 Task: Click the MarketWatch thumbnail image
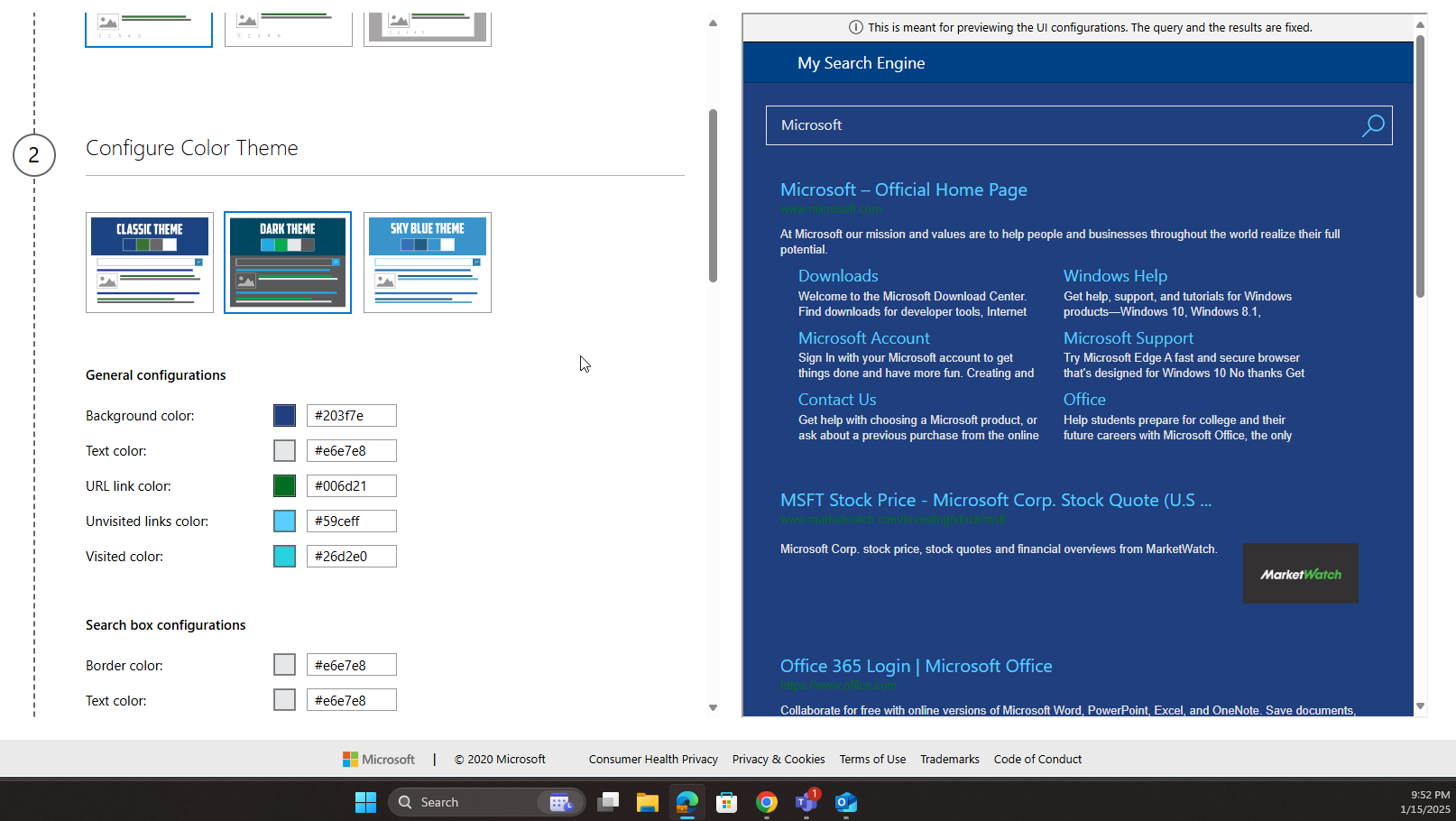pyautogui.click(x=1301, y=574)
